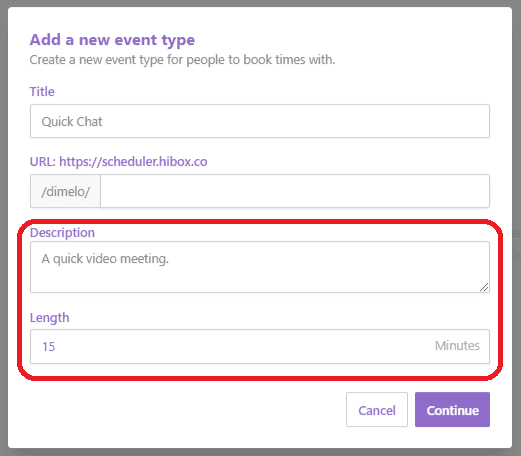Cancel the new event type dialog
The width and height of the screenshot is (521, 456).
[x=377, y=410]
